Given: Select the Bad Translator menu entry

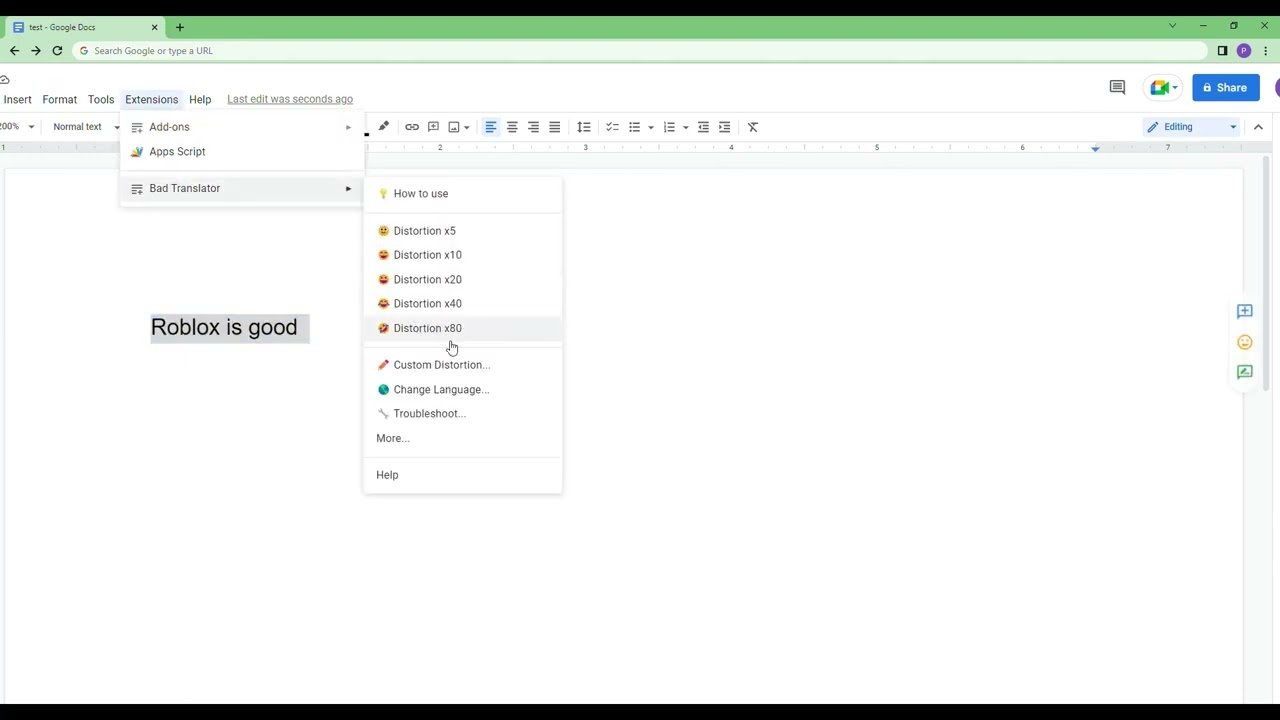Looking at the screenshot, I should [241, 188].
